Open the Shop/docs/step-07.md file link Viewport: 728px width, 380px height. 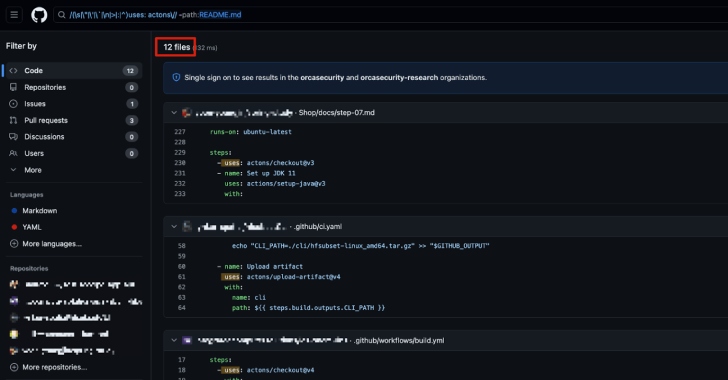tap(337, 112)
